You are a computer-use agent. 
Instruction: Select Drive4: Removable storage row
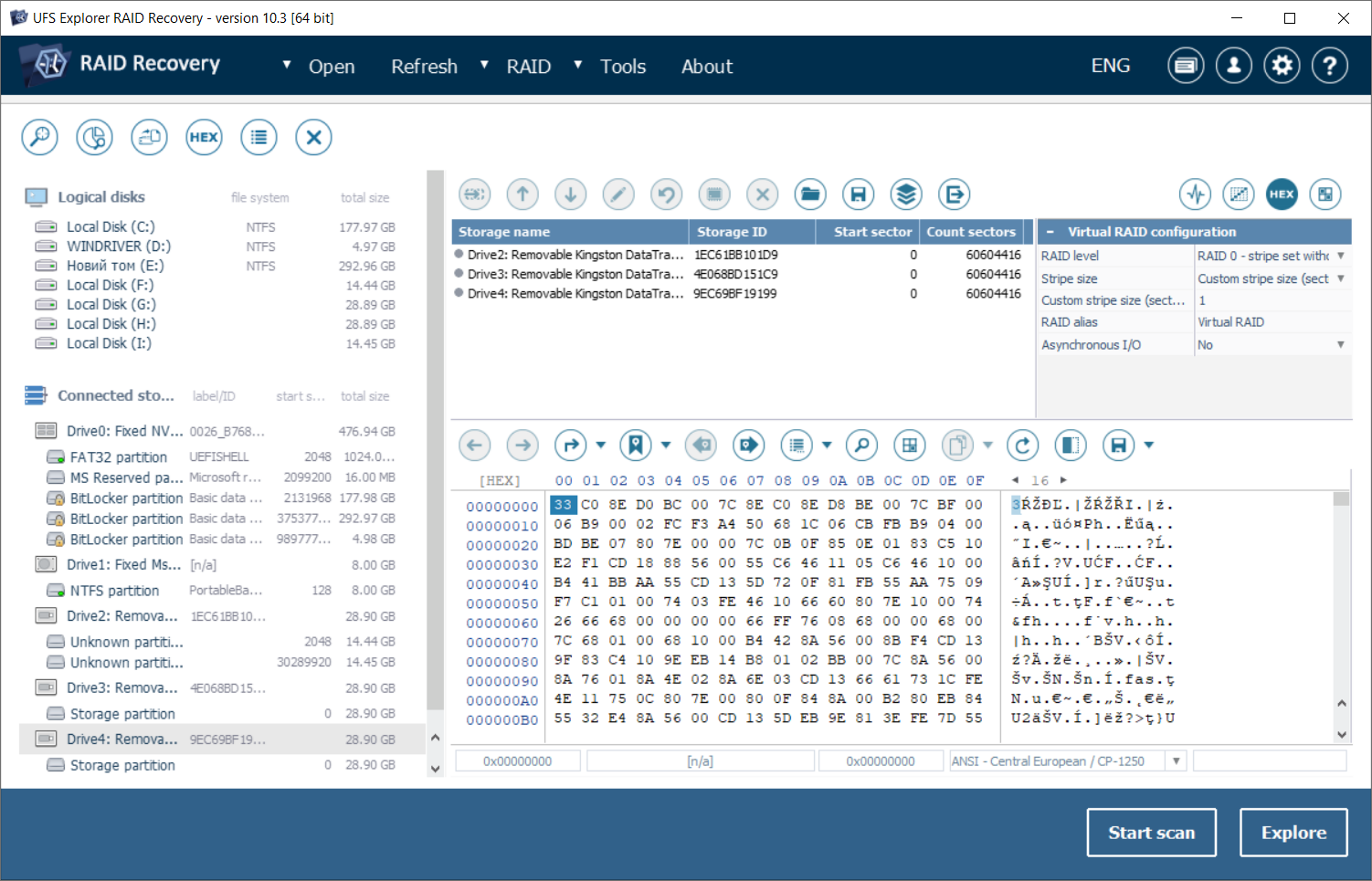tap(222, 739)
